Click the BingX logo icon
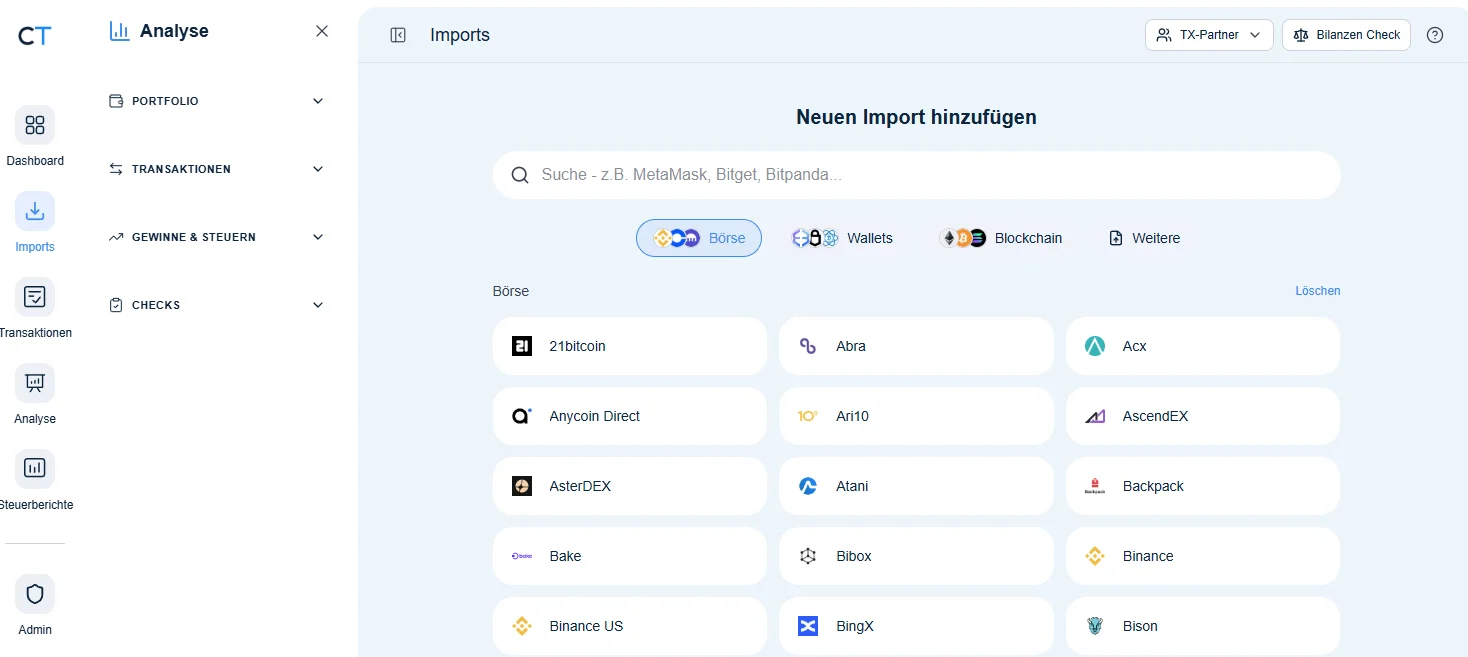 (x=808, y=626)
